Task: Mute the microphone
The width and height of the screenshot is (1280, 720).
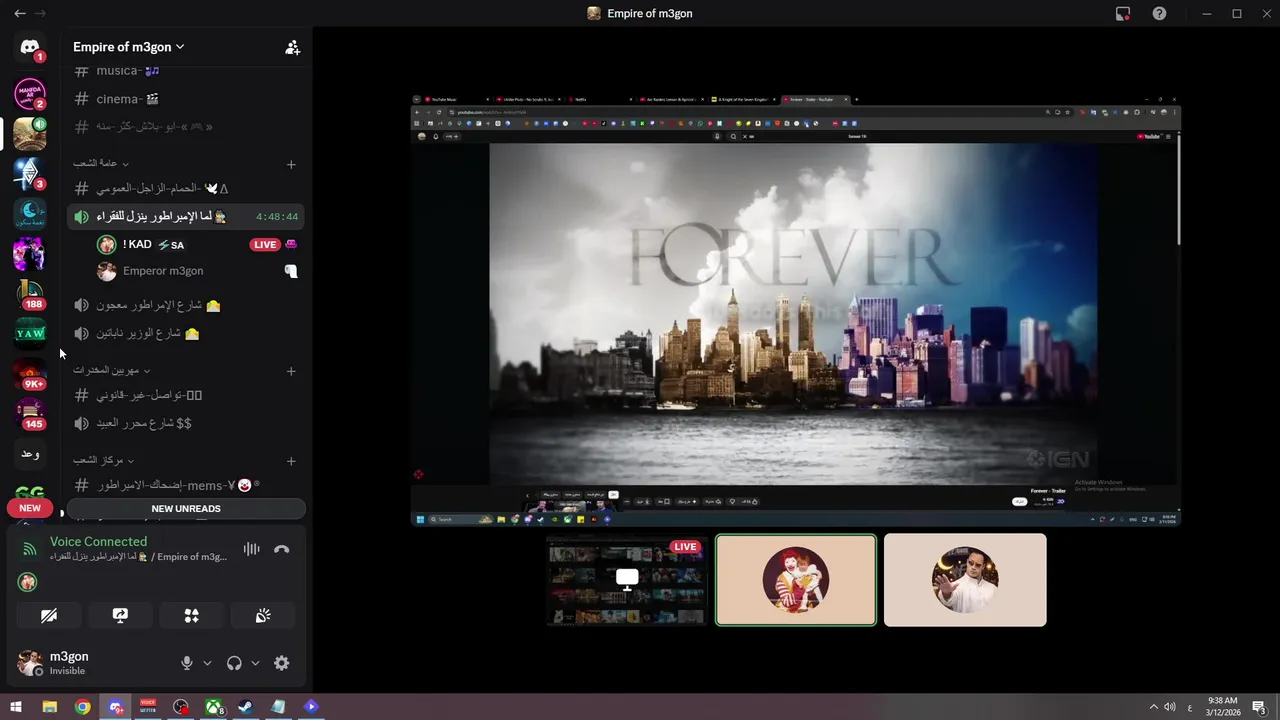Action: point(186,663)
